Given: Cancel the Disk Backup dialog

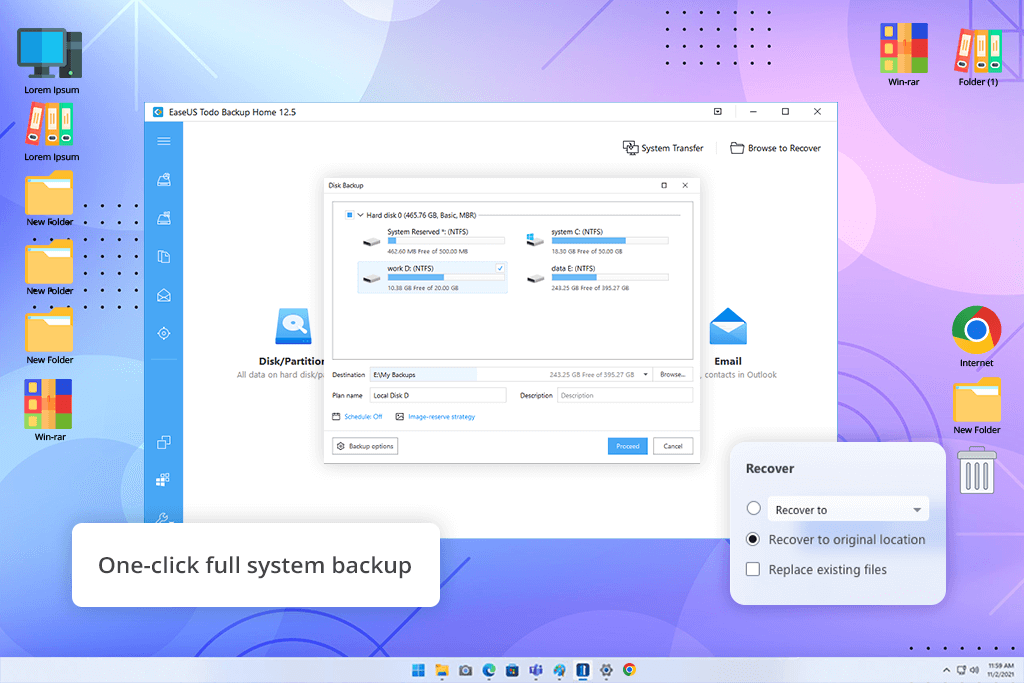Looking at the screenshot, I should point(673,446).
